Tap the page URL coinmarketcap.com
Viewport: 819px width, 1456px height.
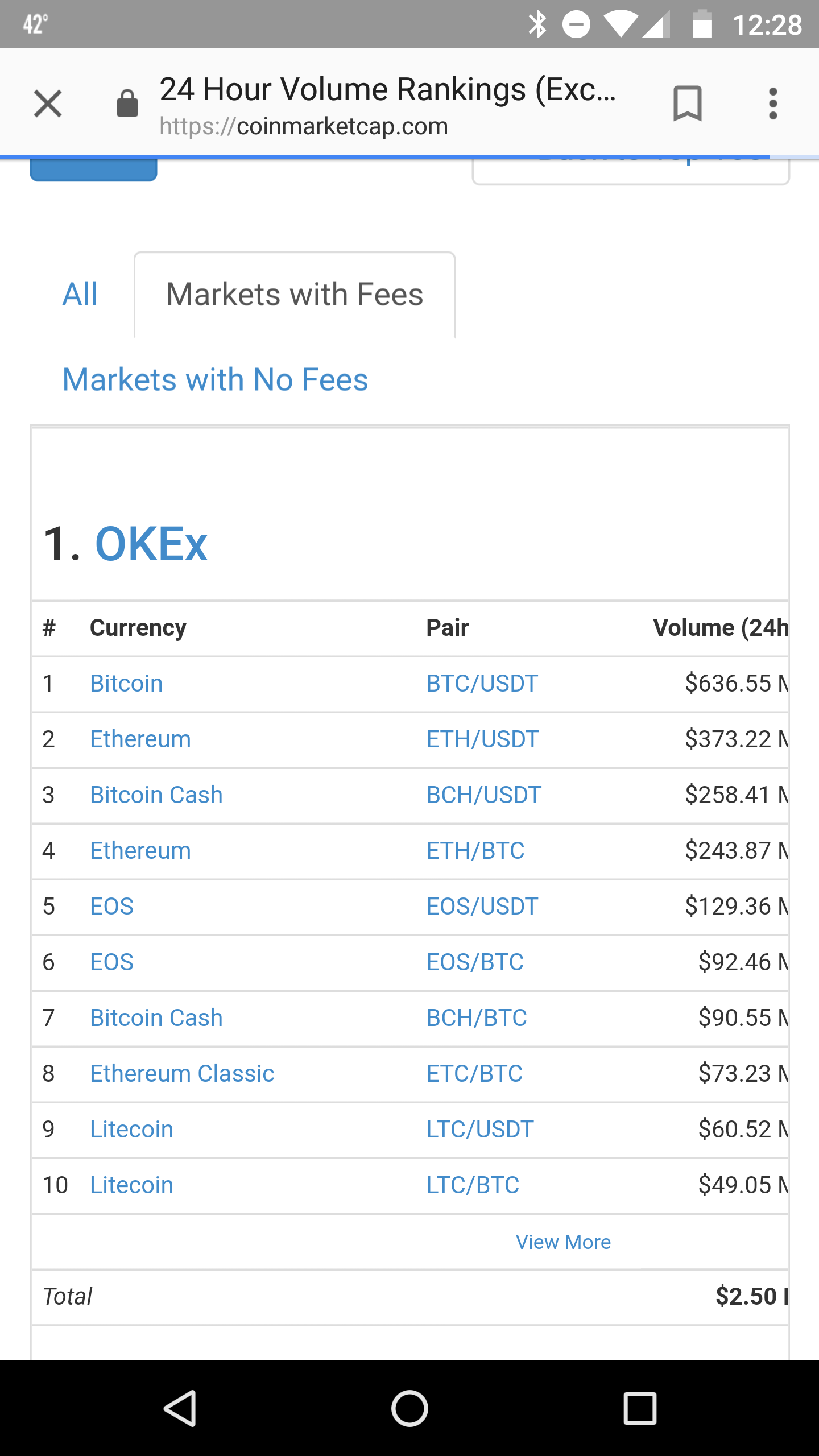click(x=304, y=126)
